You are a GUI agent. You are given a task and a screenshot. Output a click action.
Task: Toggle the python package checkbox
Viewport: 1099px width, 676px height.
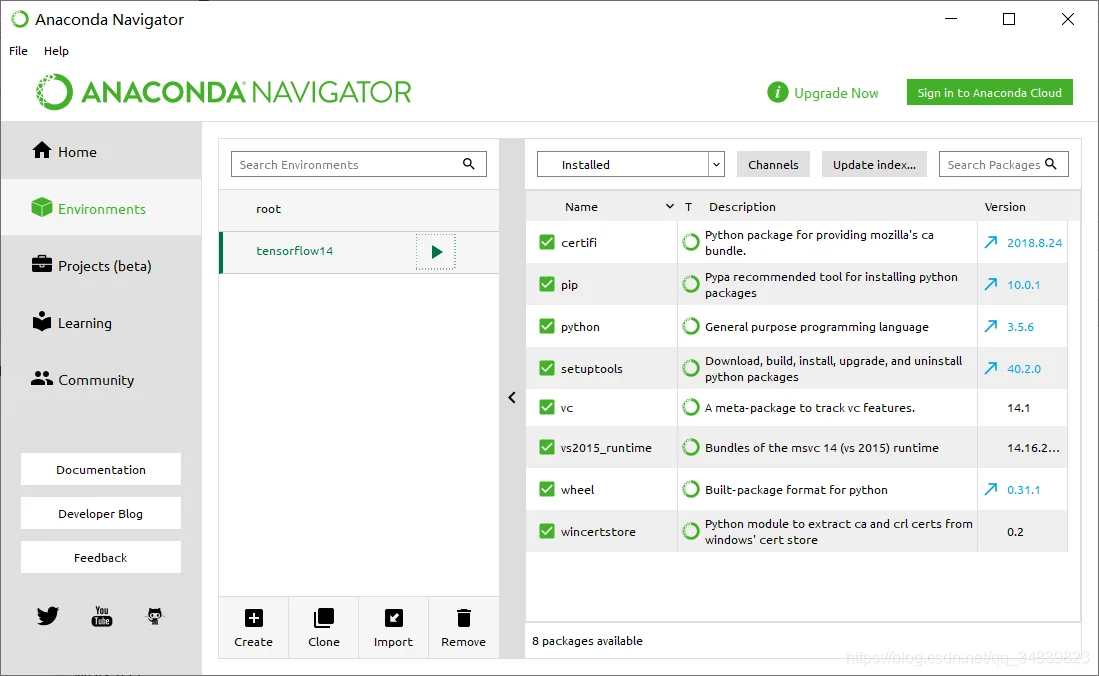coord(547,327)
